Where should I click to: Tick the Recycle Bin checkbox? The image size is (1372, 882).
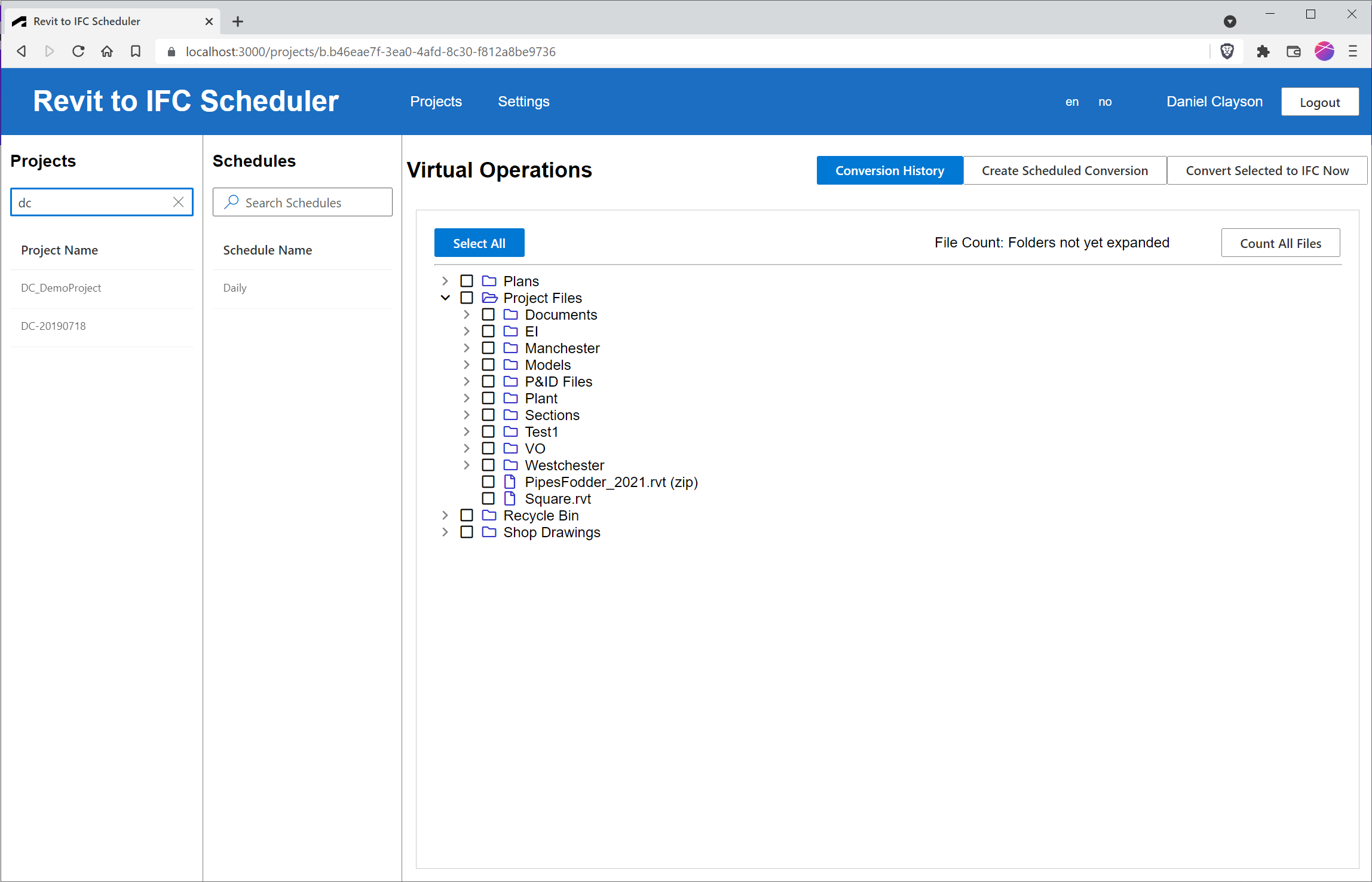467,515
